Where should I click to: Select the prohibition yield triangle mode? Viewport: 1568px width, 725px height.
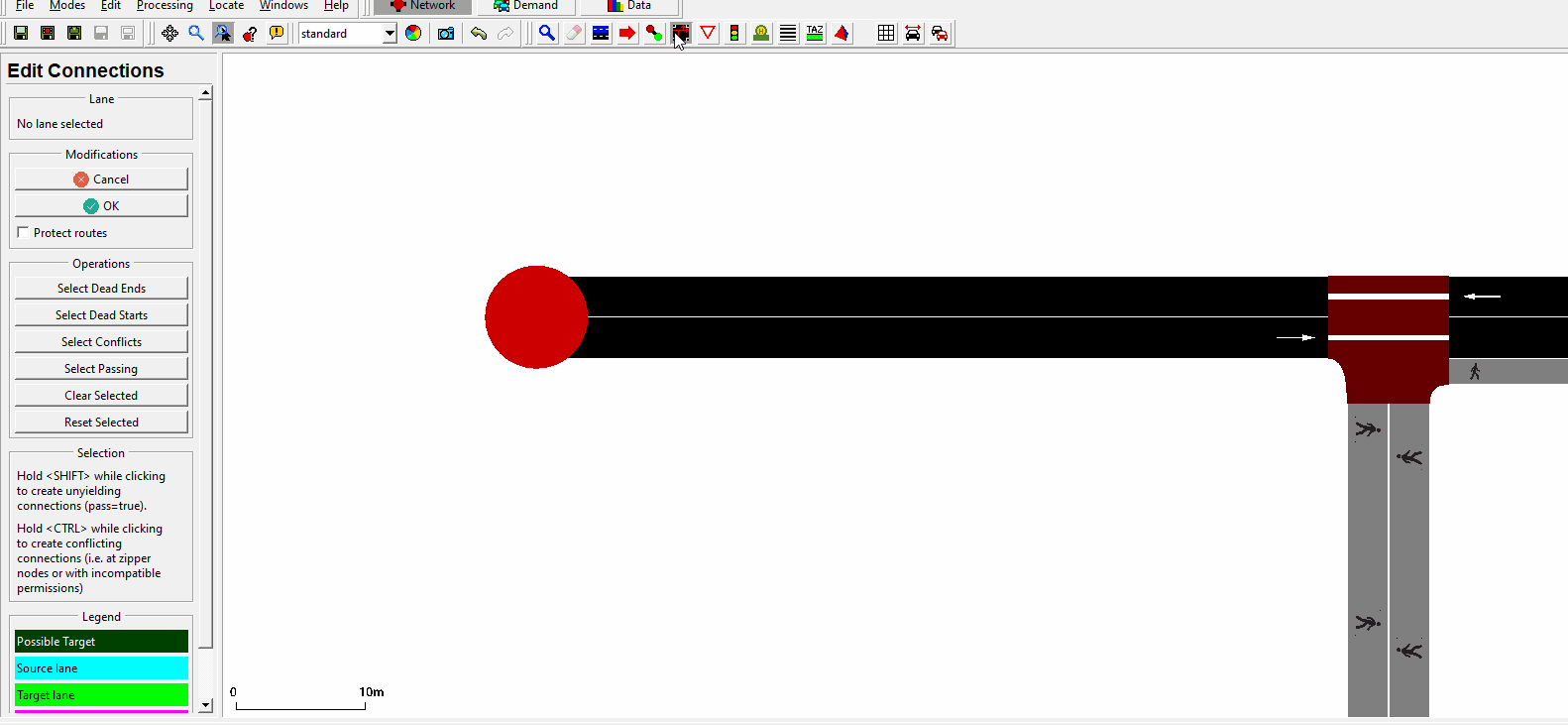tap(708, 34)
